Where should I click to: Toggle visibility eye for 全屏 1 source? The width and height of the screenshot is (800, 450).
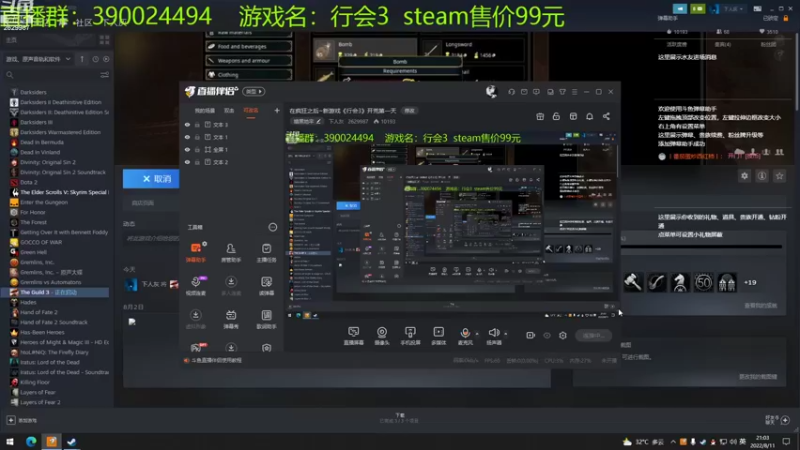point(187,149)
